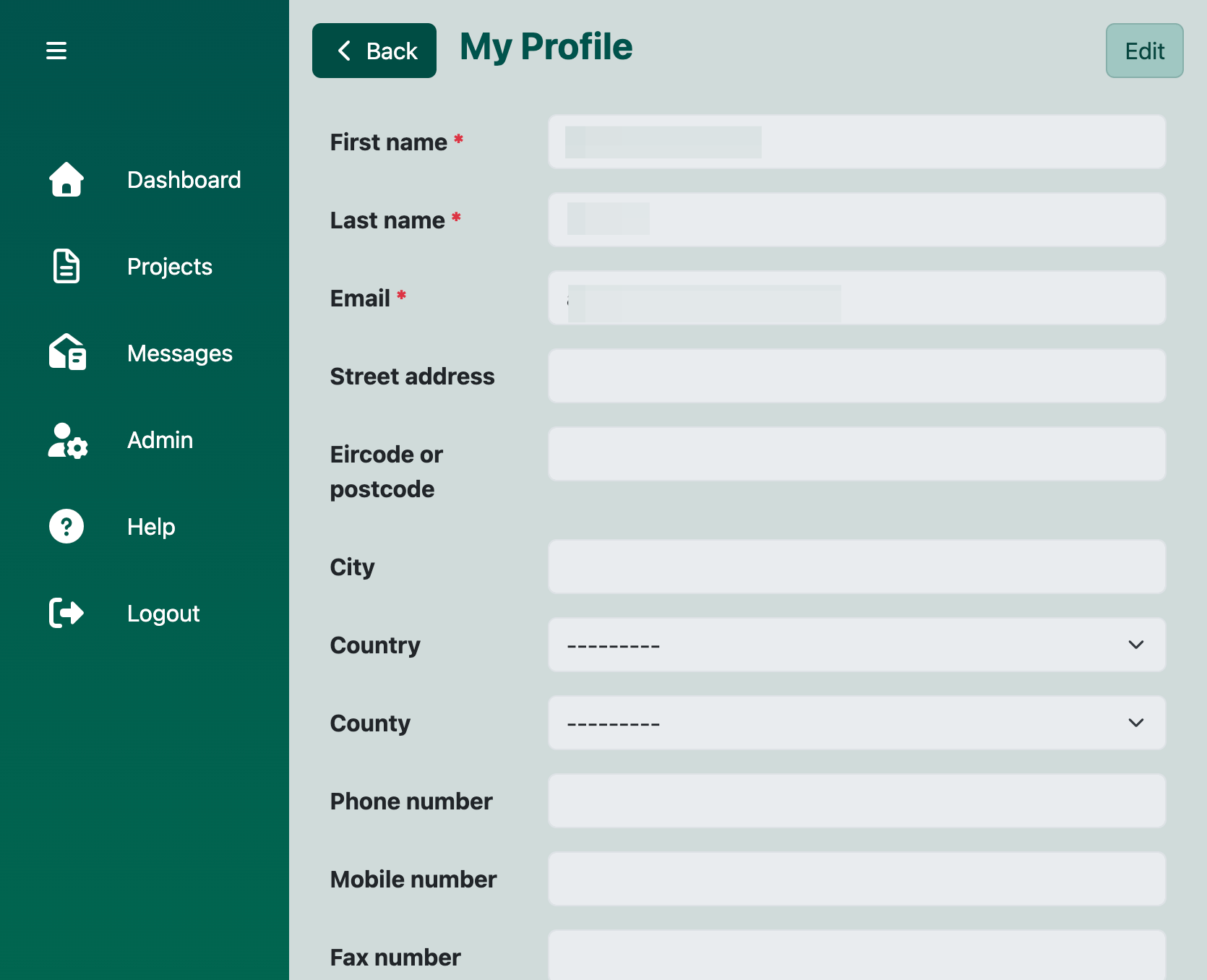
Task: Log out using the Logout link
Action: (x=163, y=614)
